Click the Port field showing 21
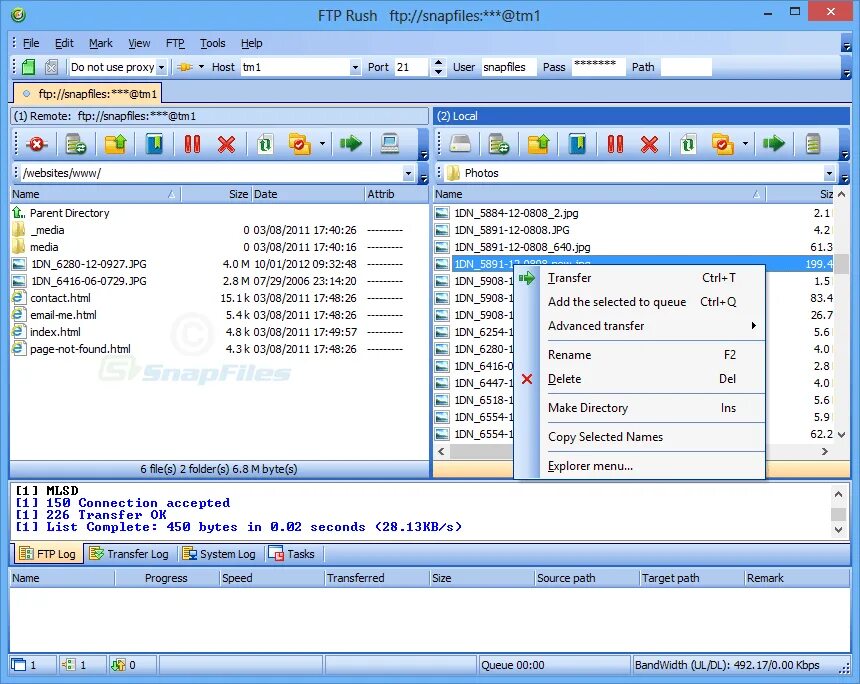 click(411, 67)
